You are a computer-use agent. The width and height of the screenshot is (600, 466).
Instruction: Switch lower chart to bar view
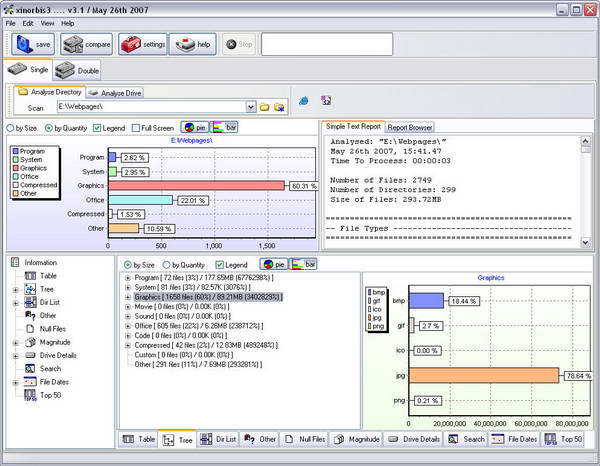304,264
